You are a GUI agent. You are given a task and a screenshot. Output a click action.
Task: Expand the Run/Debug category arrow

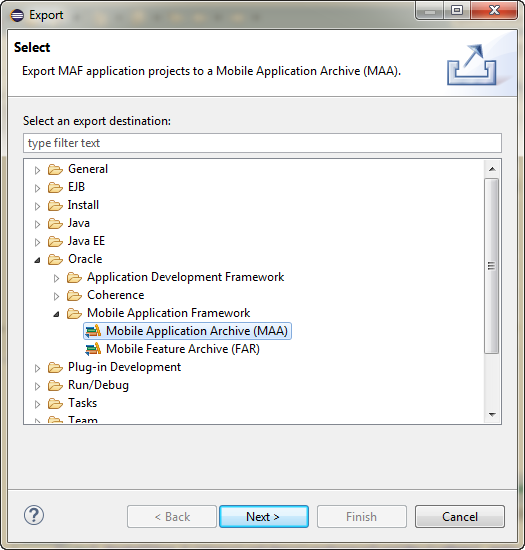(37, 386)
